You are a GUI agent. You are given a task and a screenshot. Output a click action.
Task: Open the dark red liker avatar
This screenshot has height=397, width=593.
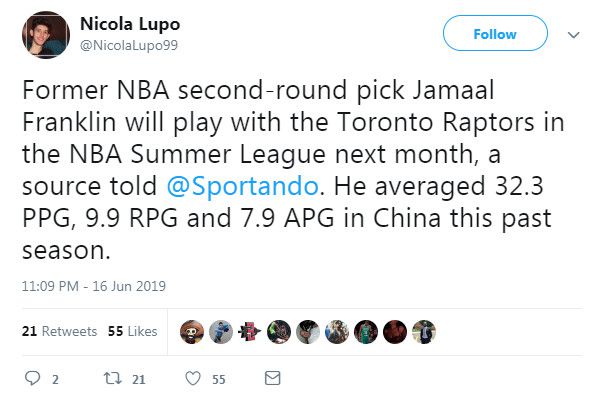click(x=395, y=332)
